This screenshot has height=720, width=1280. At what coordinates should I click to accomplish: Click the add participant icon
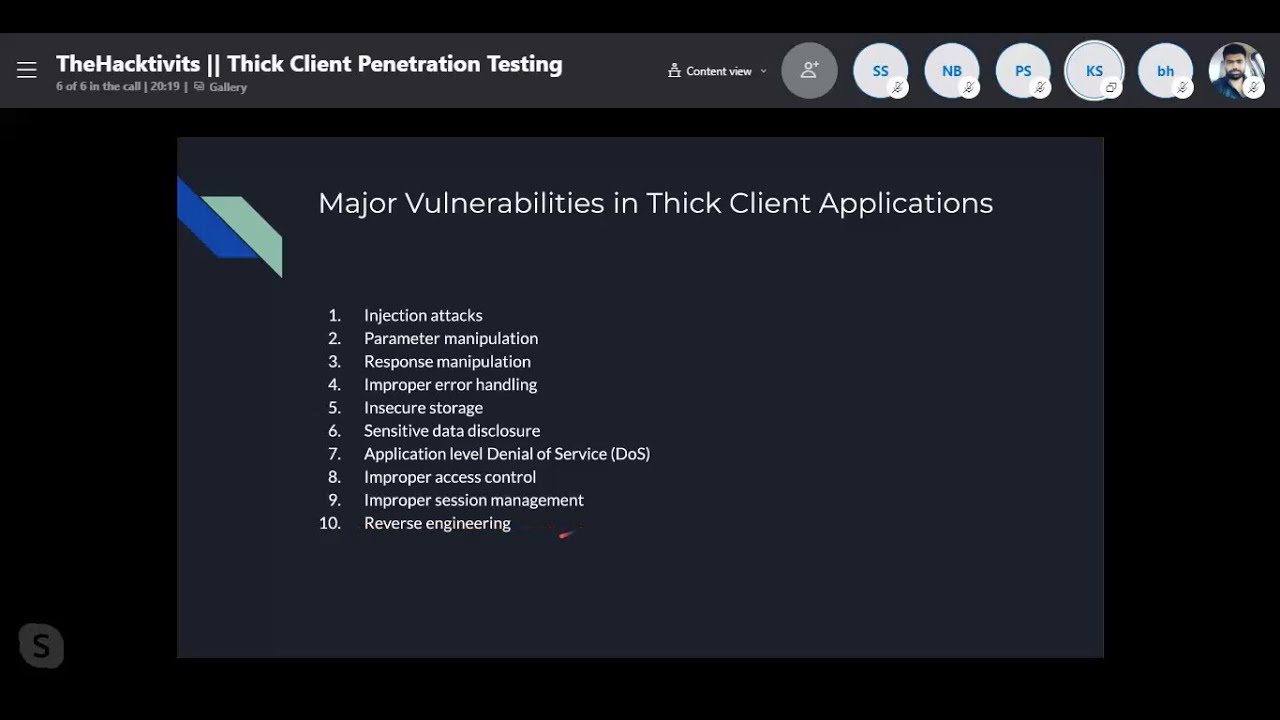tap(809, 70)
